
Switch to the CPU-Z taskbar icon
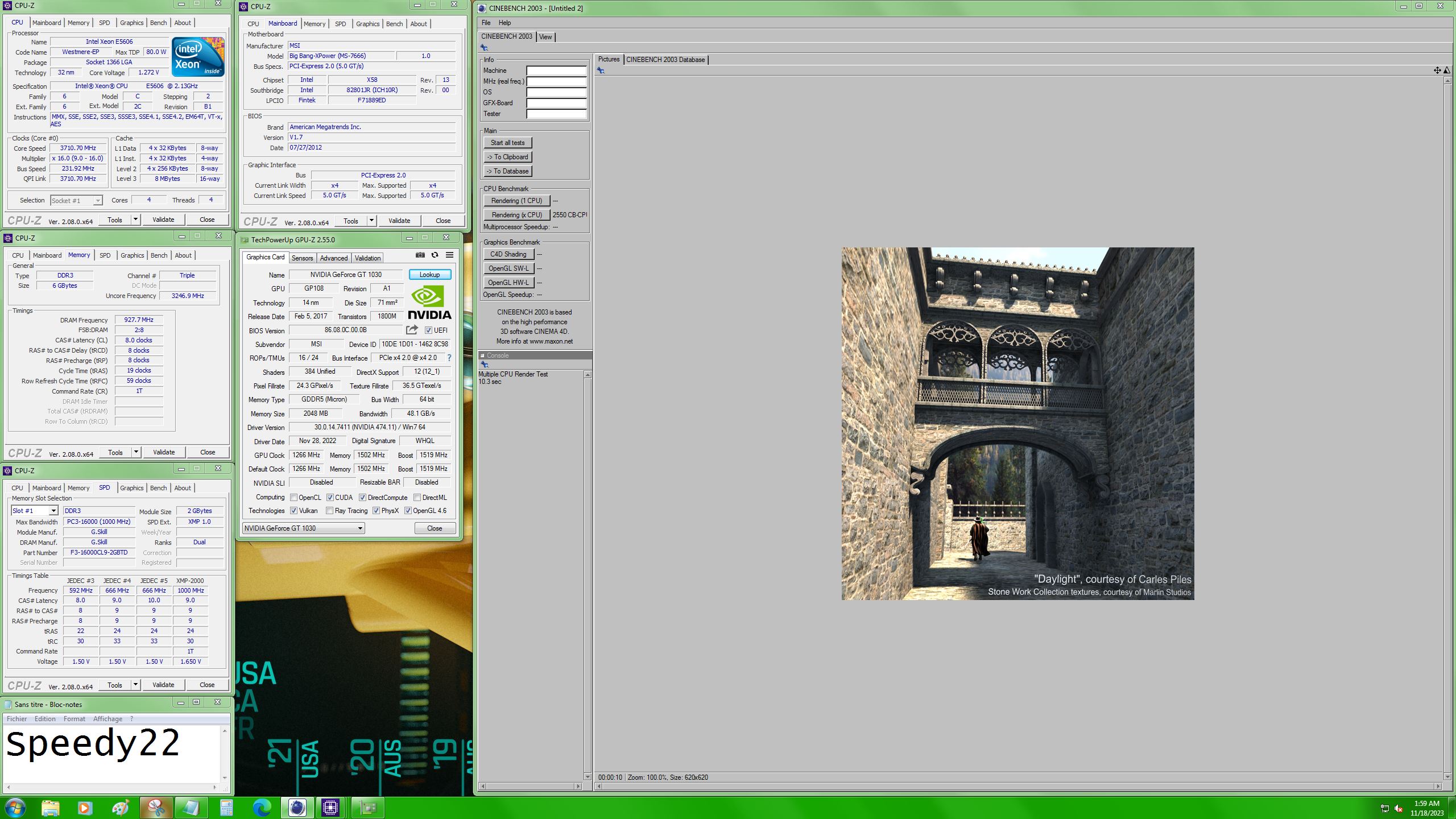click(330, 808)
